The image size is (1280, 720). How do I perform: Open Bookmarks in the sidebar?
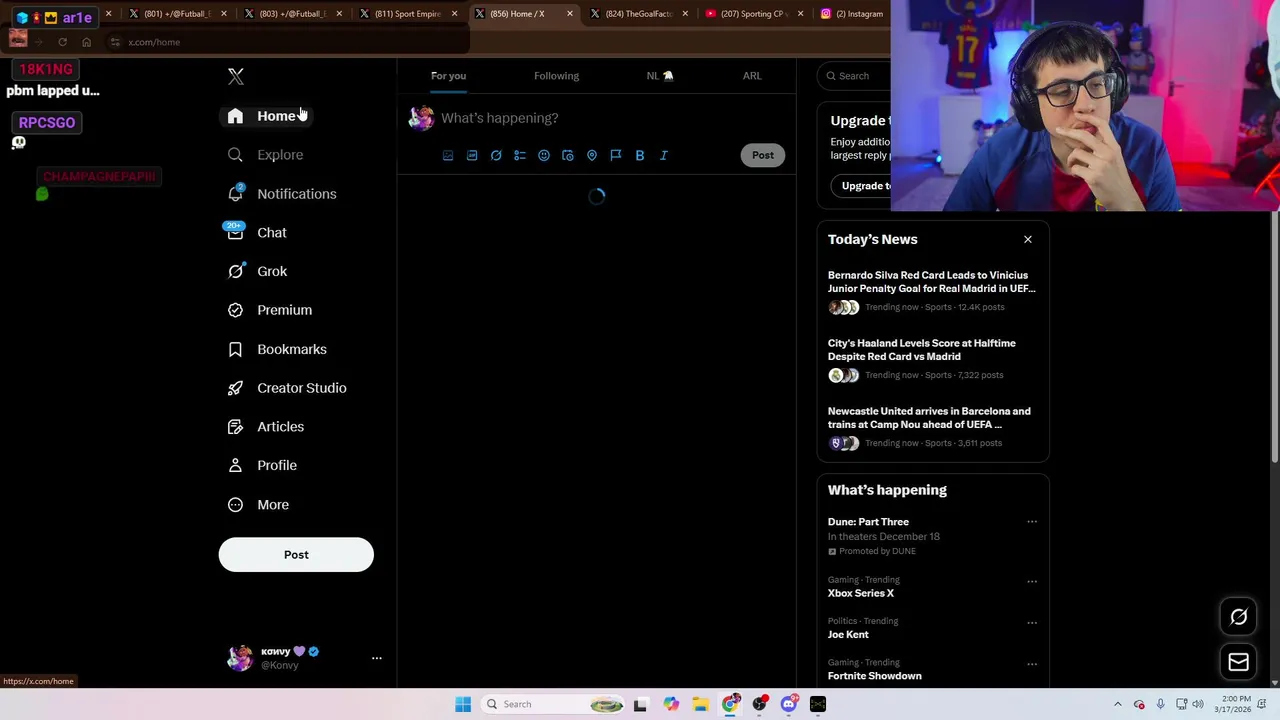(276, 349)
